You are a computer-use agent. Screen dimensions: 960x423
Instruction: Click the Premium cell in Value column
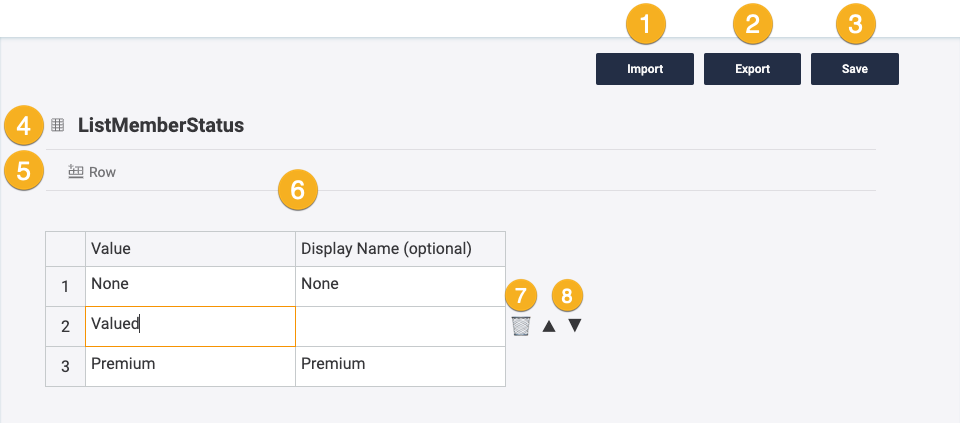coord(190,366)
